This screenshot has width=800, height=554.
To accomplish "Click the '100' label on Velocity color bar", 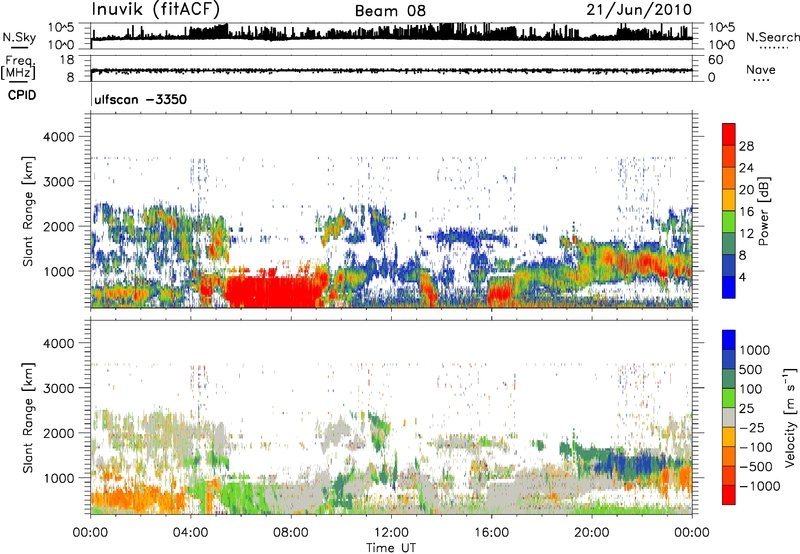I will tap(751, 389).
